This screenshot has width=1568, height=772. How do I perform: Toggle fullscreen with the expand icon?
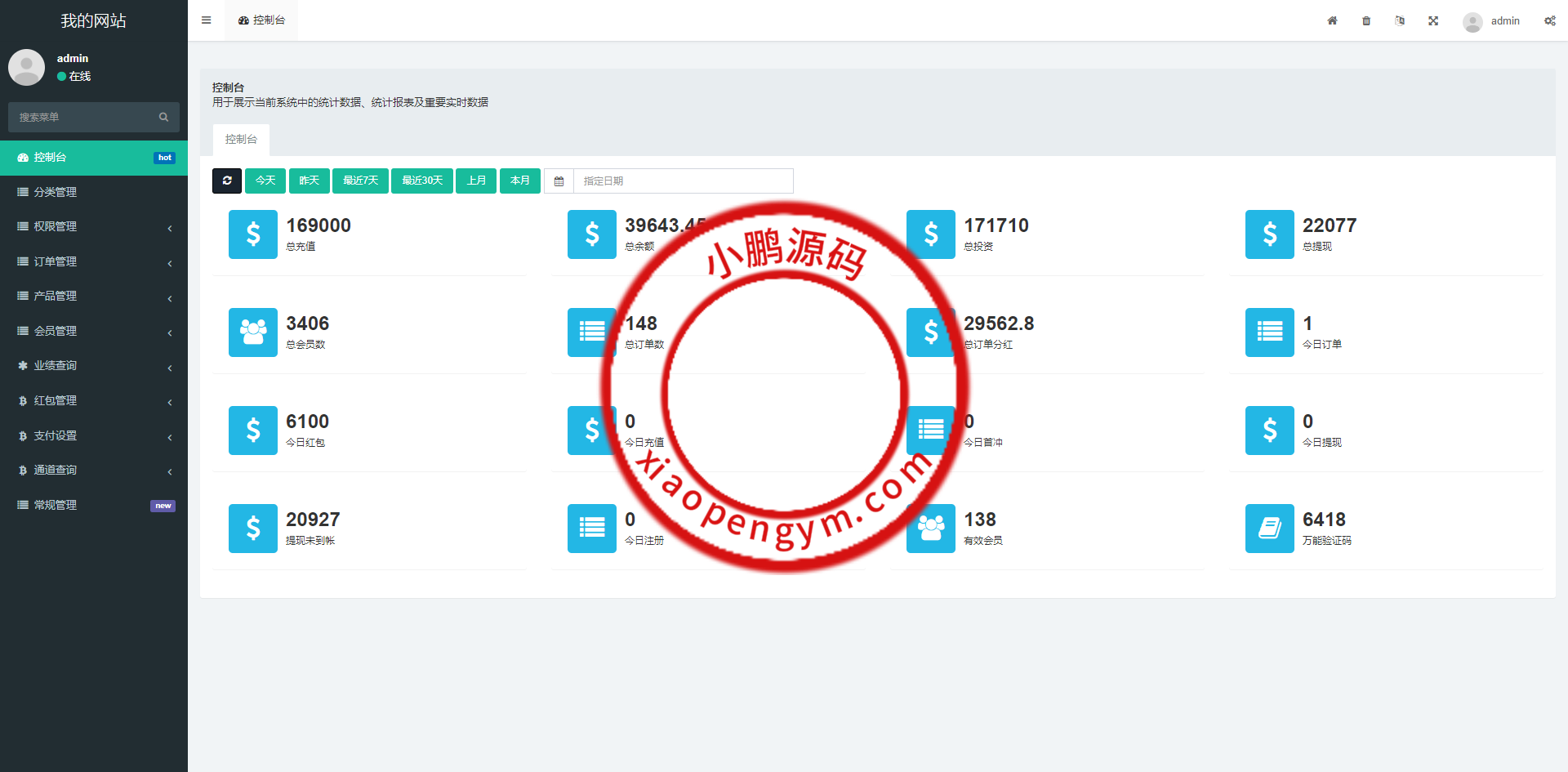1433,20
